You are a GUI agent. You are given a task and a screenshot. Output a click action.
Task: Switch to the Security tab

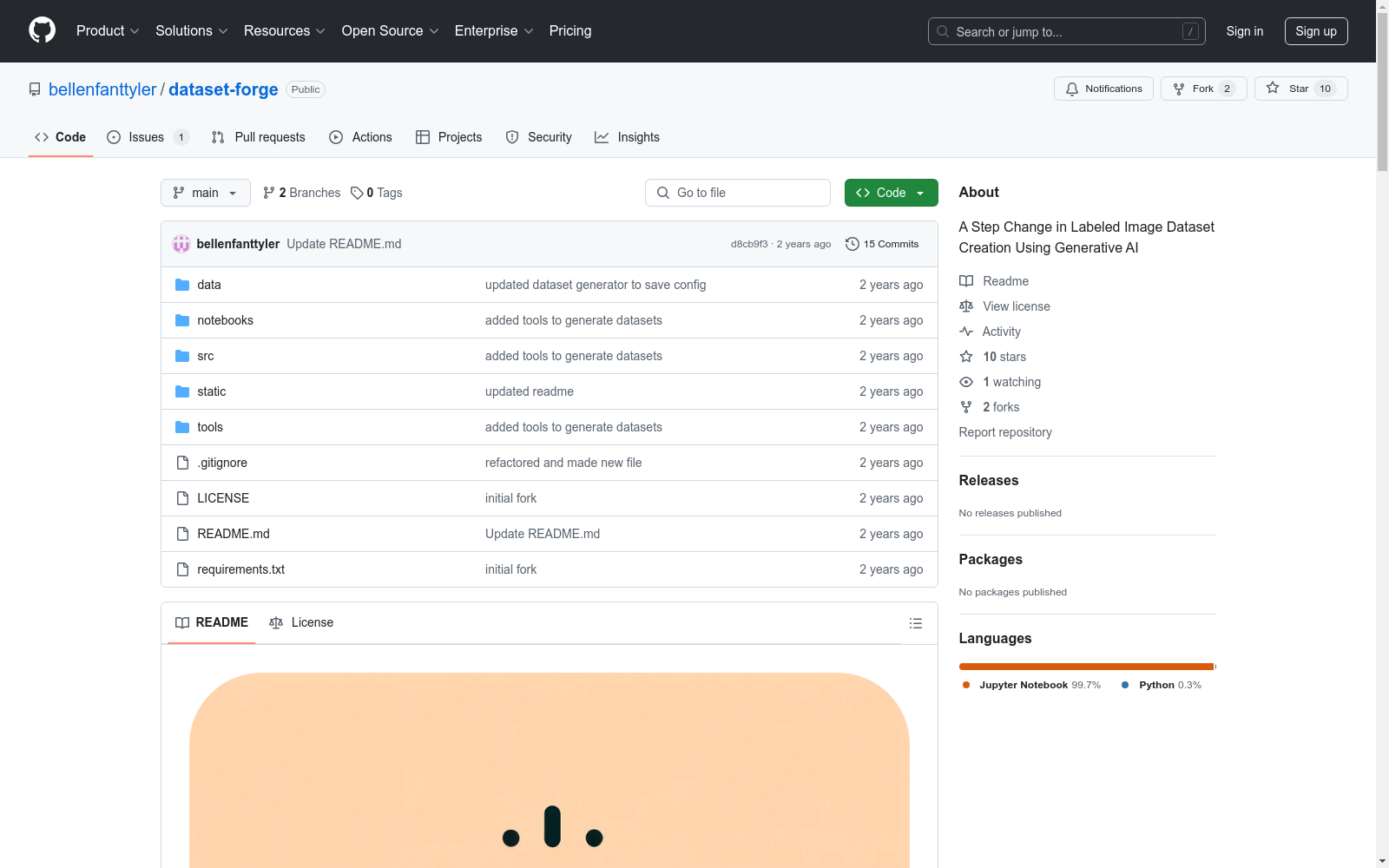539,137
